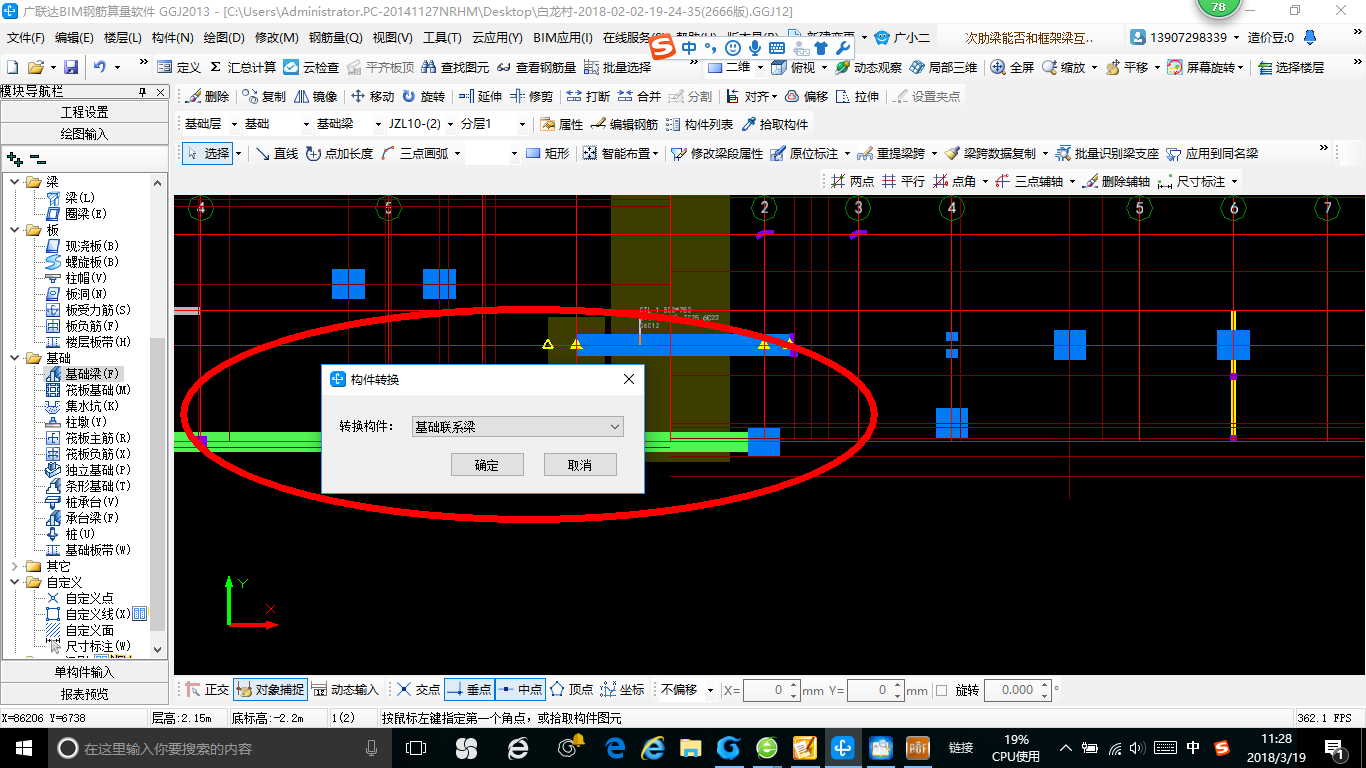
Task: Select the 修剪 trim tool
Action: click(x=532, y=97)
